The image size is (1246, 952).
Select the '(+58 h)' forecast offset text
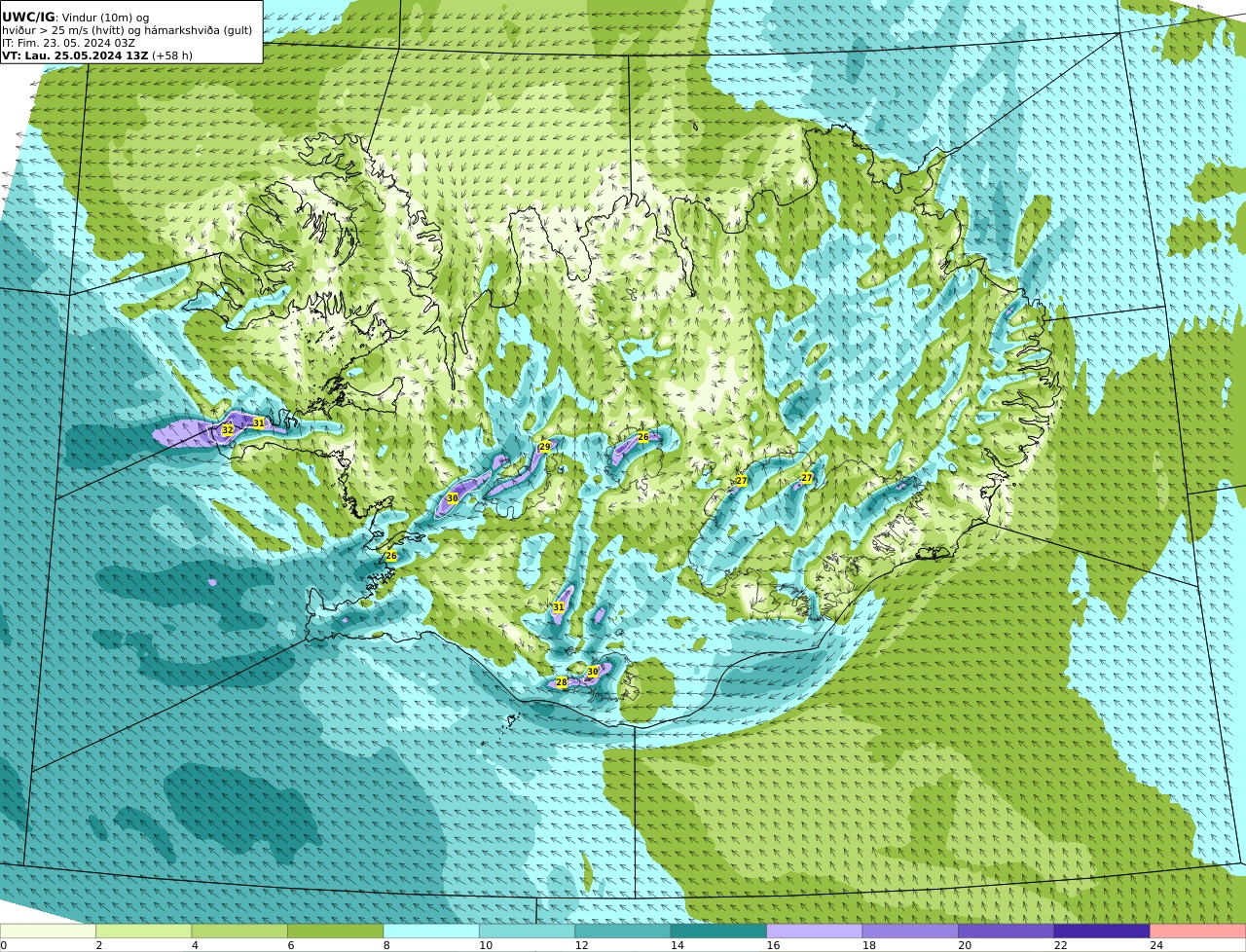click(172, 55)
